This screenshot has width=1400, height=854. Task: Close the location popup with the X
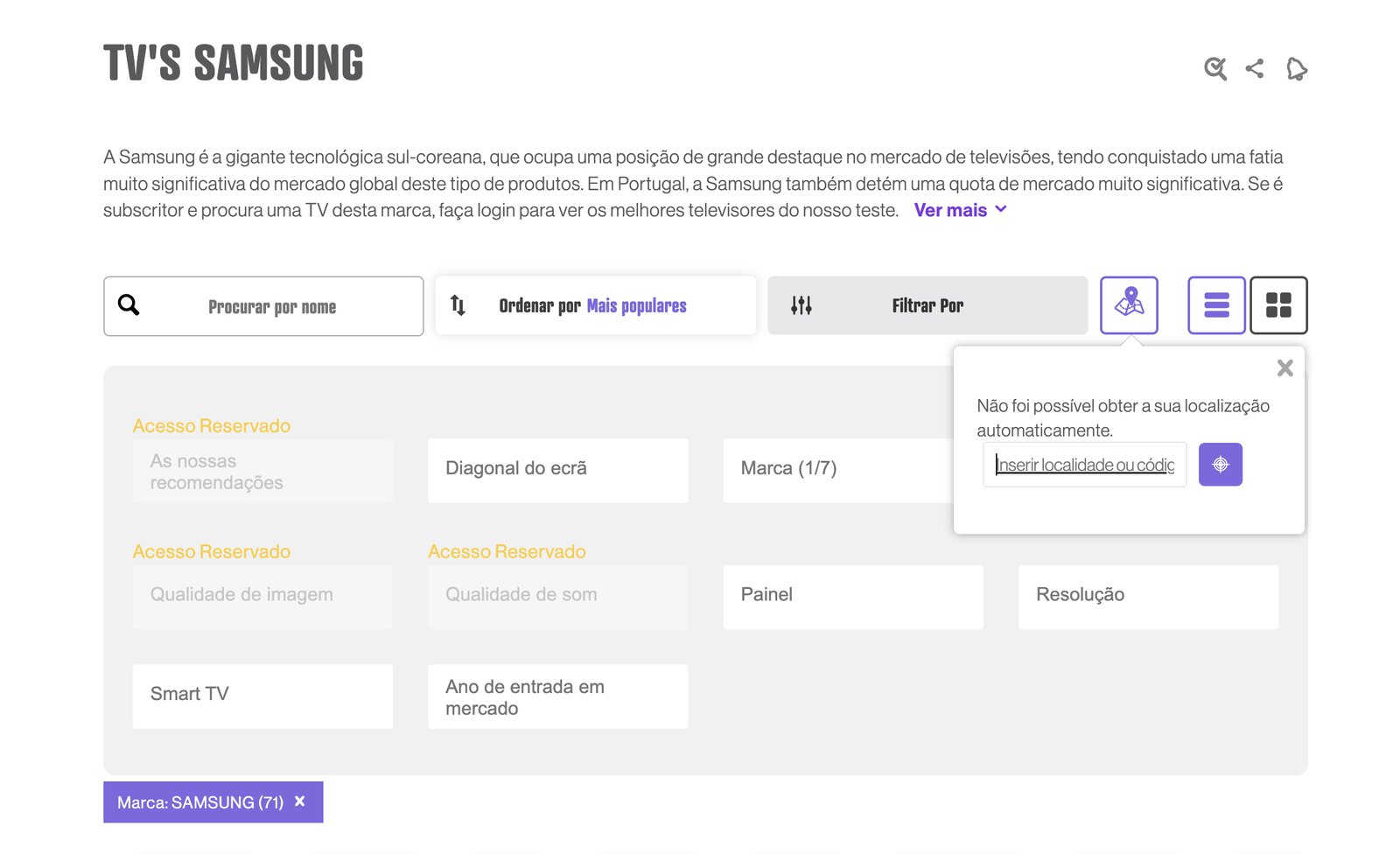coord(1284,368)
